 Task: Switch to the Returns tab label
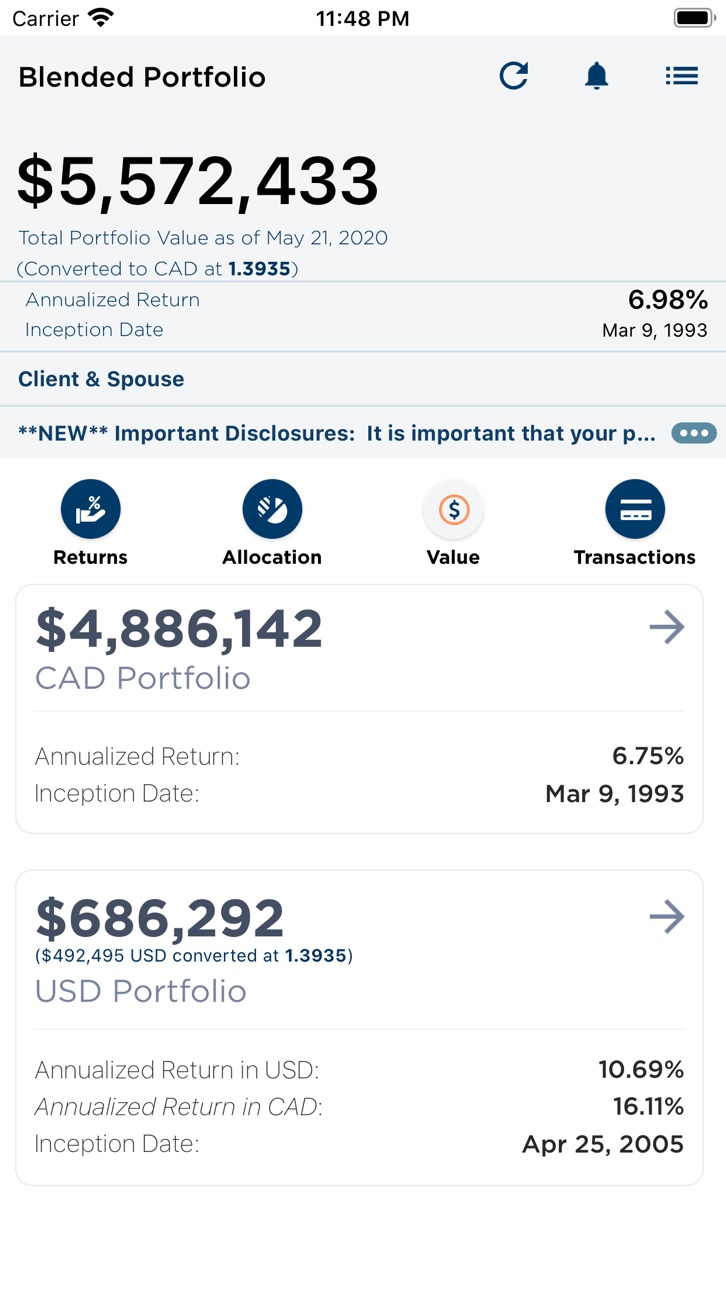click(91, 557)
